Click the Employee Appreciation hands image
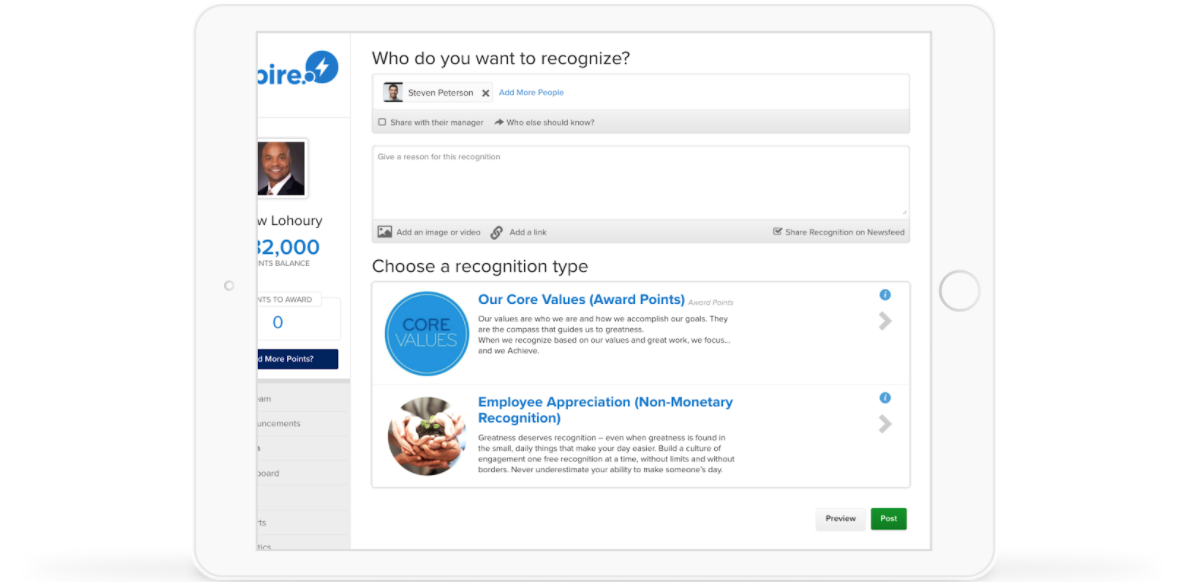 pos(426,435)
